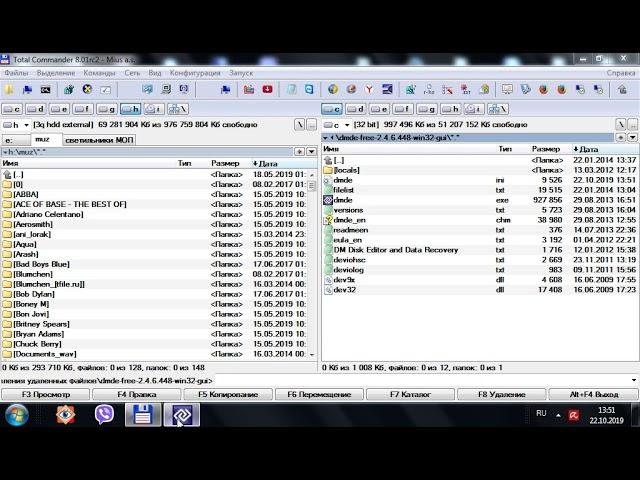Open left panel drive dropdown showing h
Screen dimensions: 640x480
[x=16, y=125]
